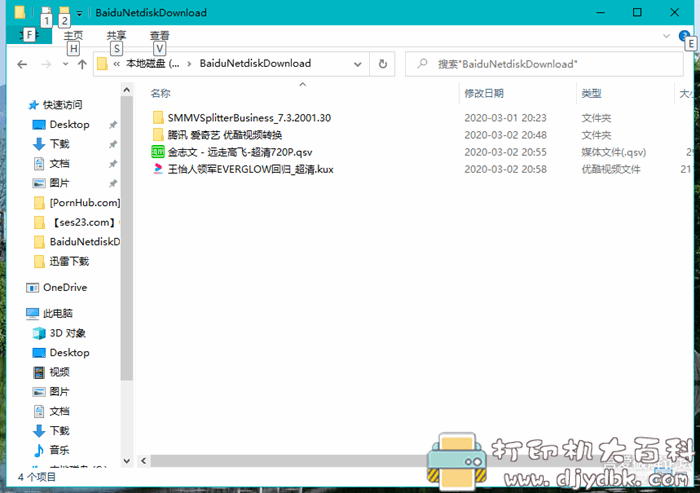
Task: Open 音乐 under This PC
Action: click(59, 450)
